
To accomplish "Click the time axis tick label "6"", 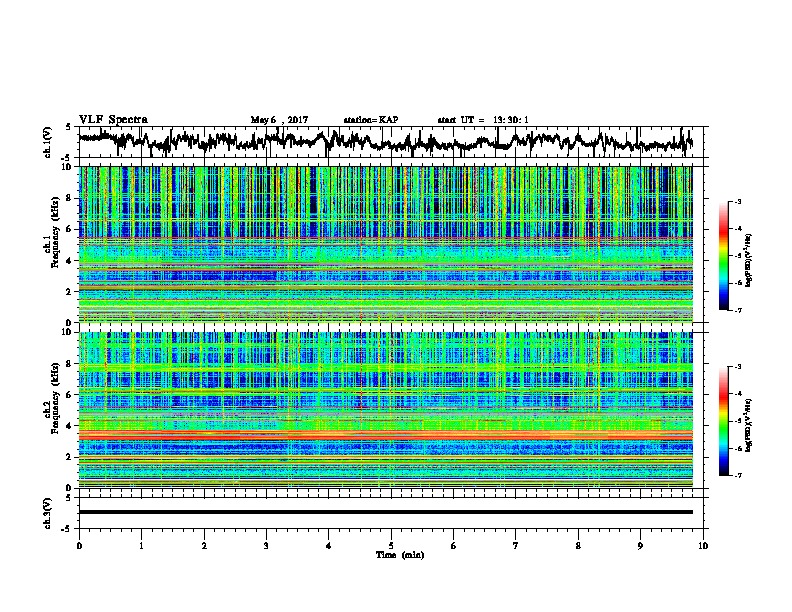I will [454, 546].
